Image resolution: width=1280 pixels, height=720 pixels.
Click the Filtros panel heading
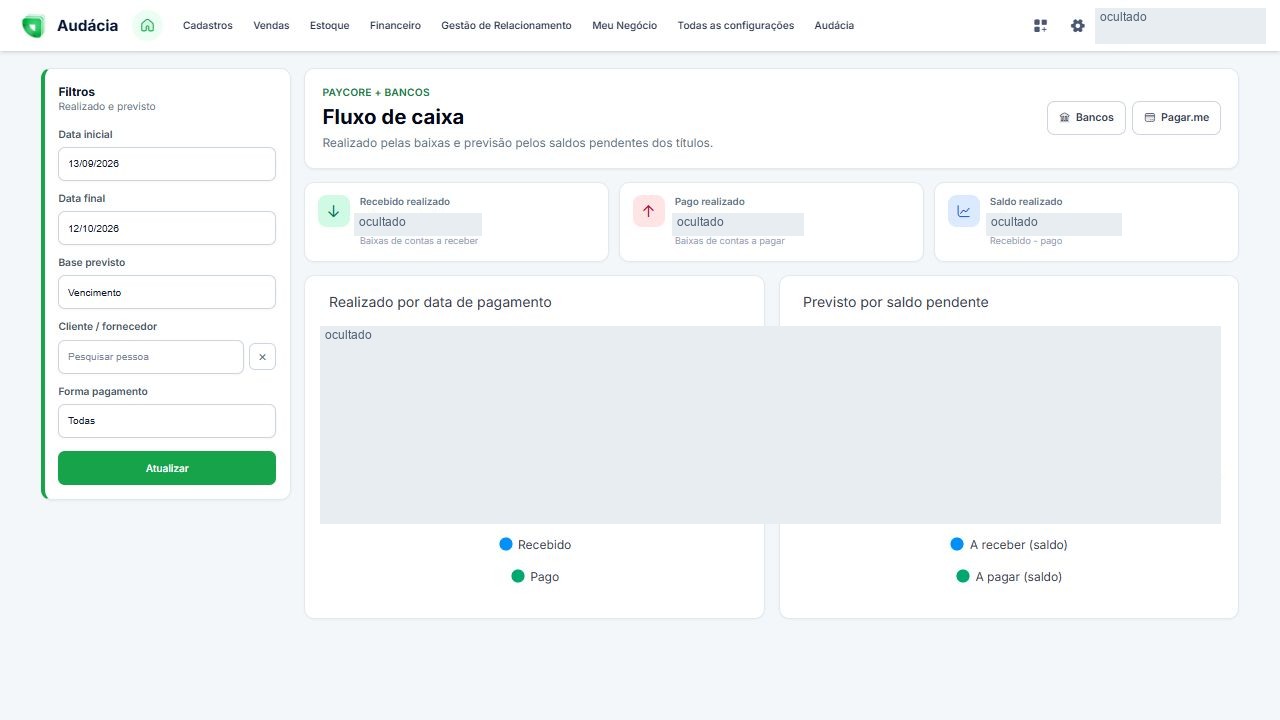77,92
